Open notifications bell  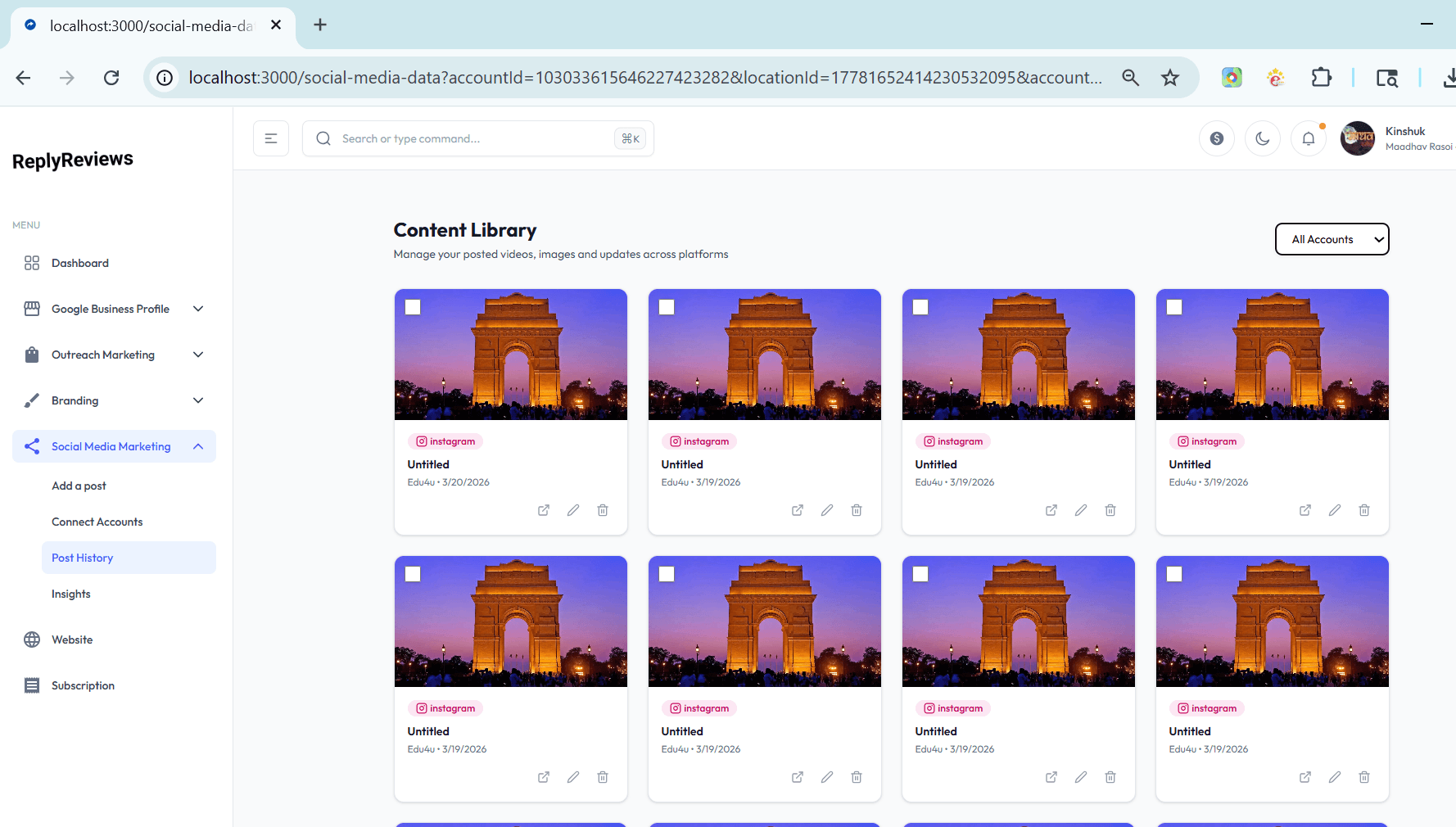[1309, 138]
